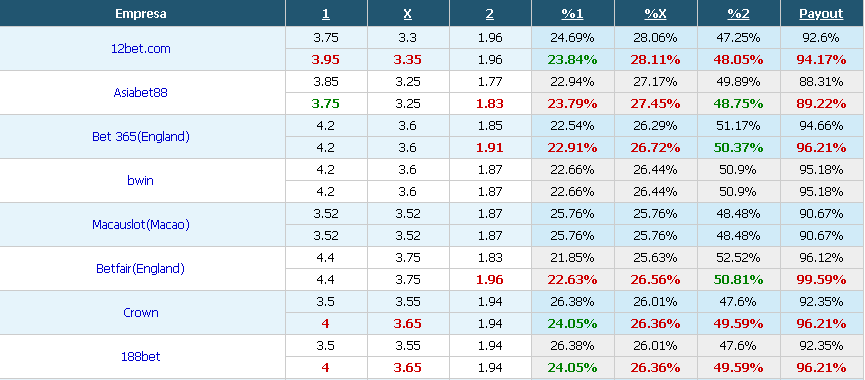The width and height of the screenshot is (865, 380).
Task: Open the 12bet.com bookmaker link
Action: tap(141, 49)
